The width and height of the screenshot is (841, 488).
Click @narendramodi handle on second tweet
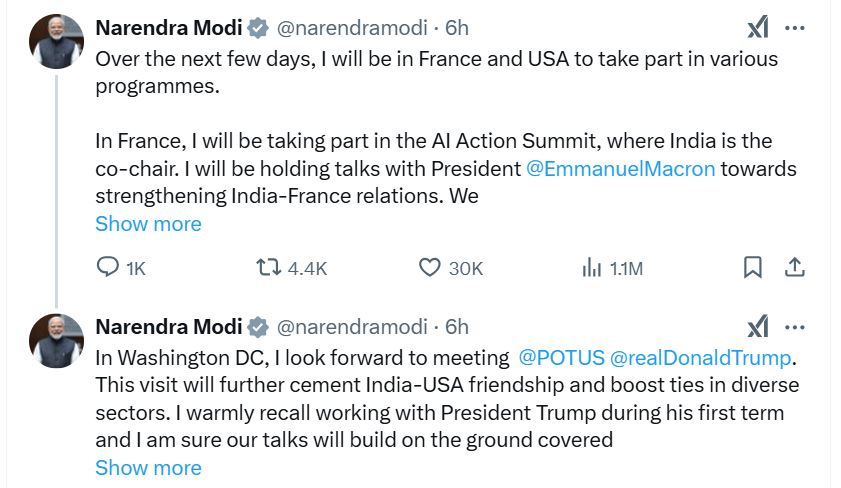[350, 327]
